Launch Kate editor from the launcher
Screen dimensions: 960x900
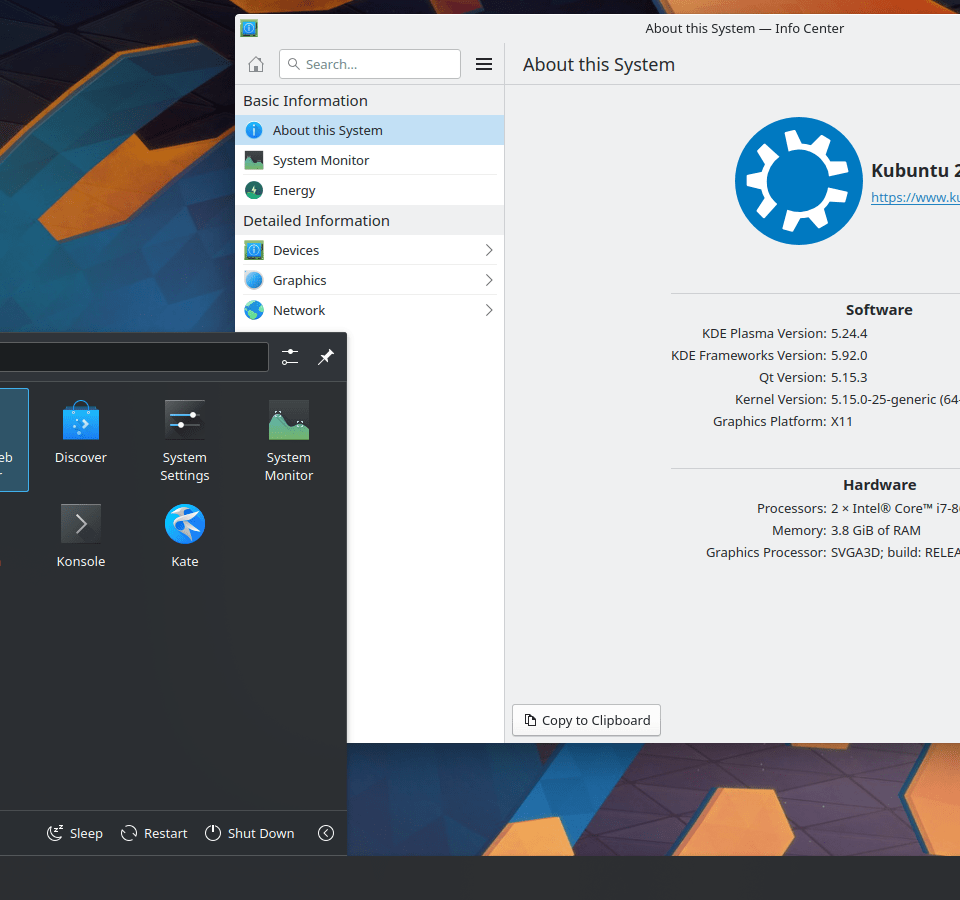(185, 536)
